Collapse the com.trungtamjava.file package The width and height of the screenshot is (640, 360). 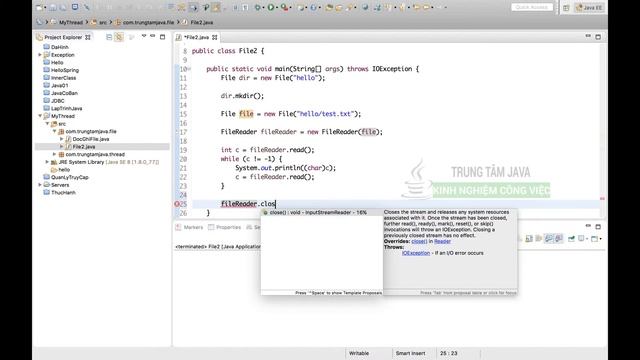point(55,131)
